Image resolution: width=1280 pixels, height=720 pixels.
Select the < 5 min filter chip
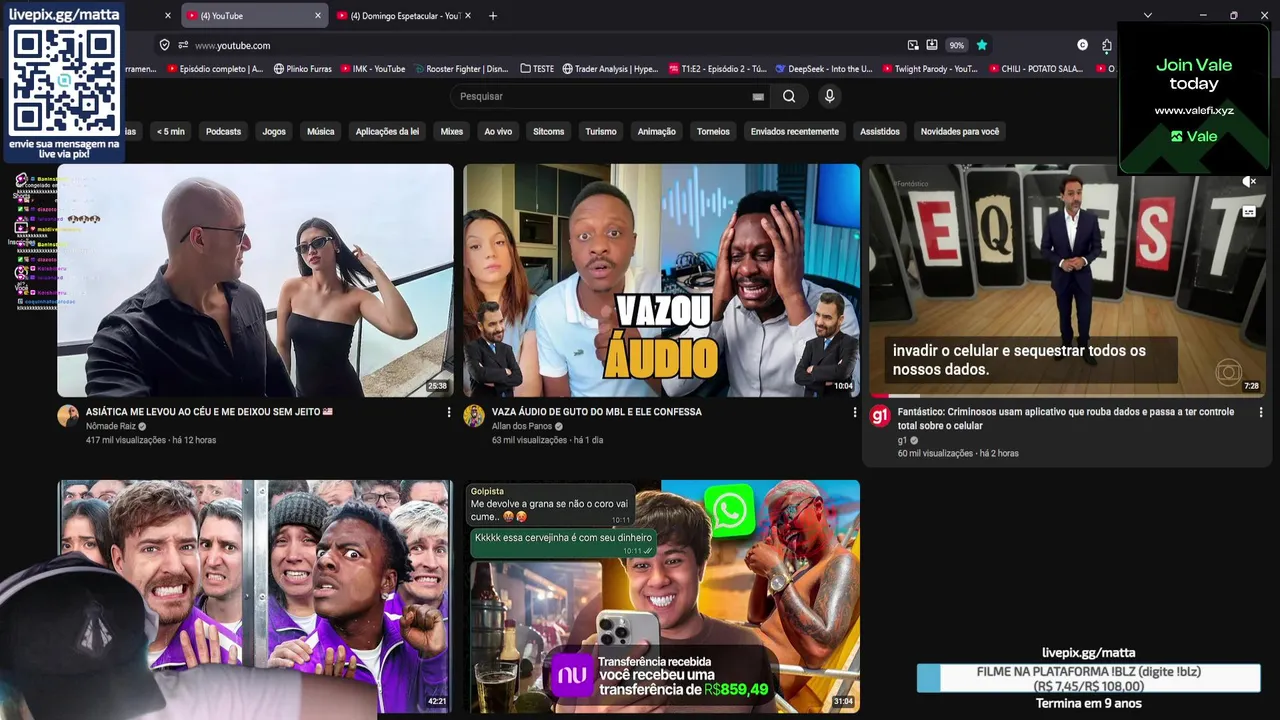pyautogui.click(x=171, y=131)
